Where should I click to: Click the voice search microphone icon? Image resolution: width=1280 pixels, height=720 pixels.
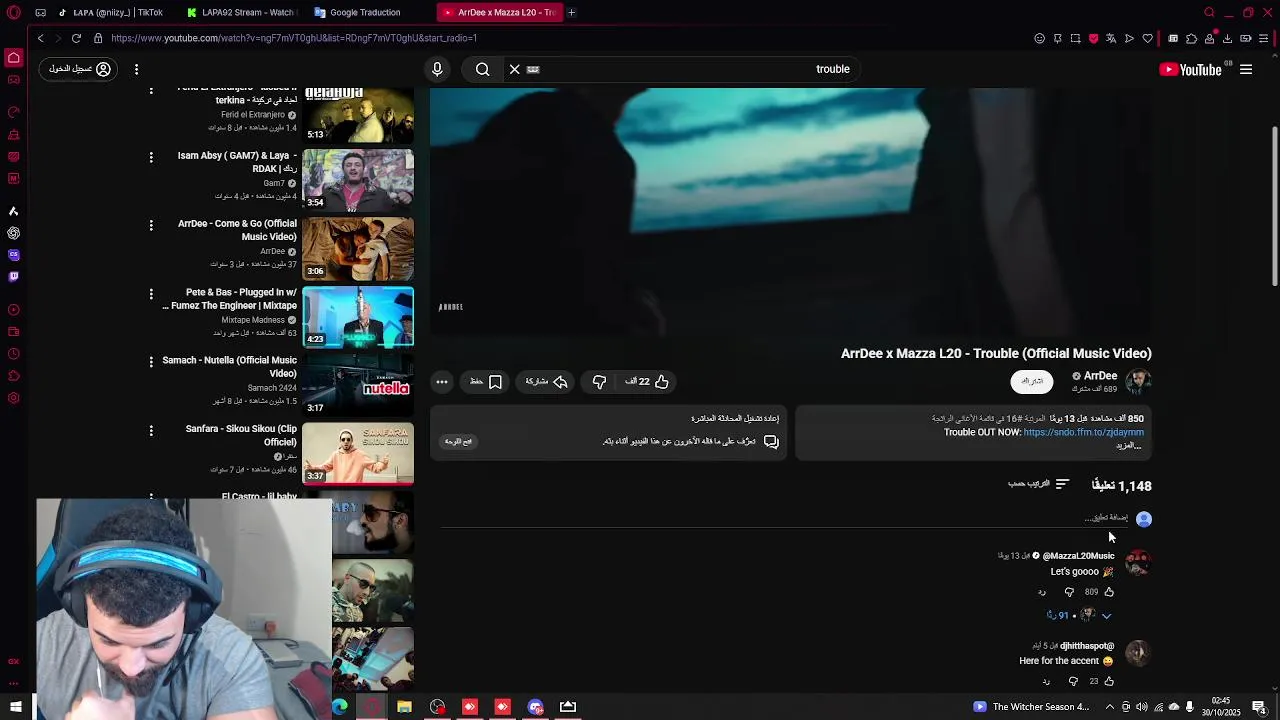pos(437,69)
